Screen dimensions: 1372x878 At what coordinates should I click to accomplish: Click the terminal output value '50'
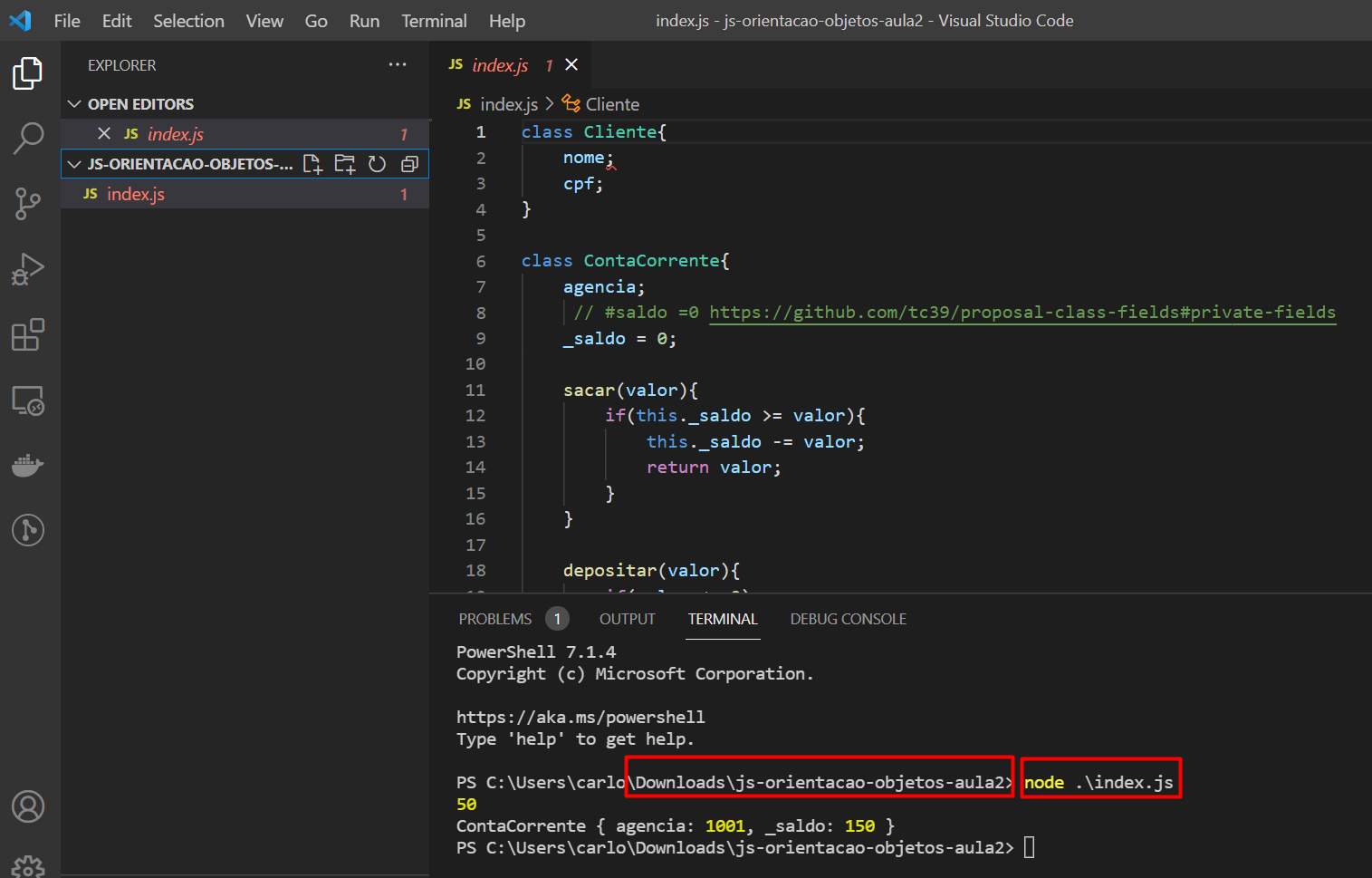[466, 804]
